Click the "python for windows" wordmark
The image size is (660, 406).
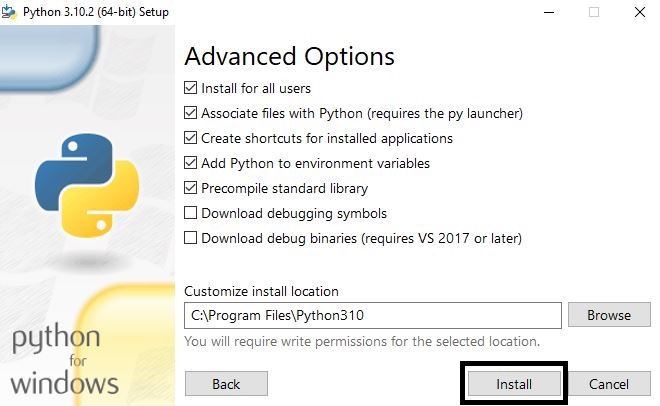[64, 361]
